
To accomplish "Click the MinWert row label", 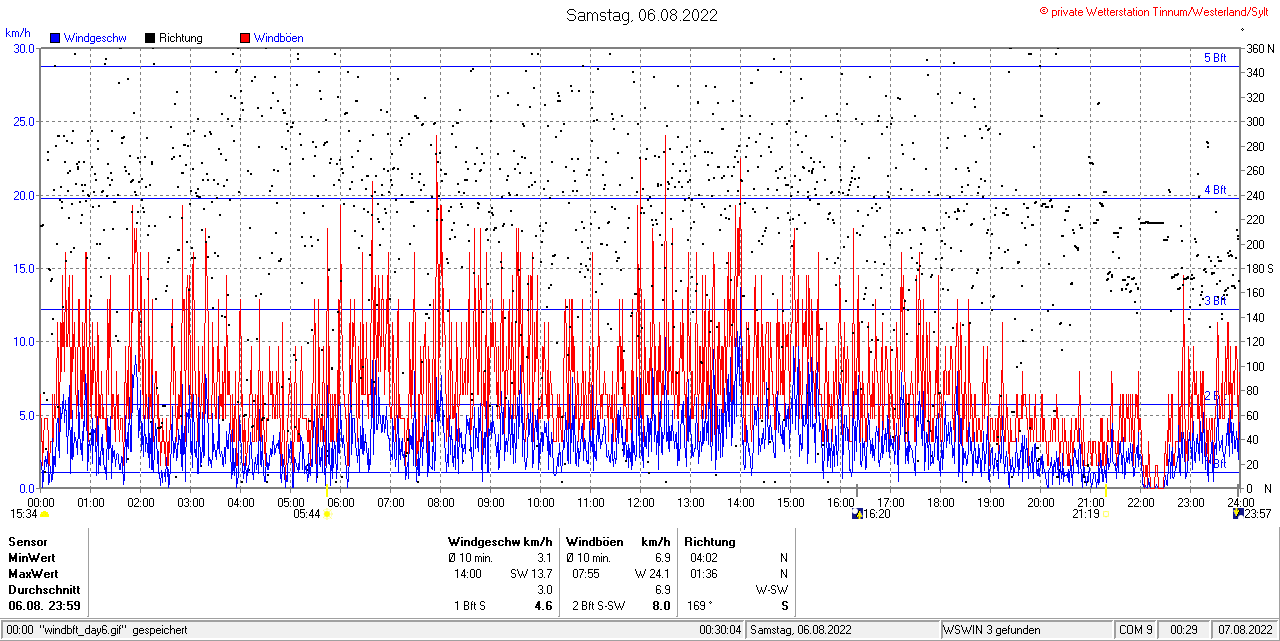I will [31, 557].
